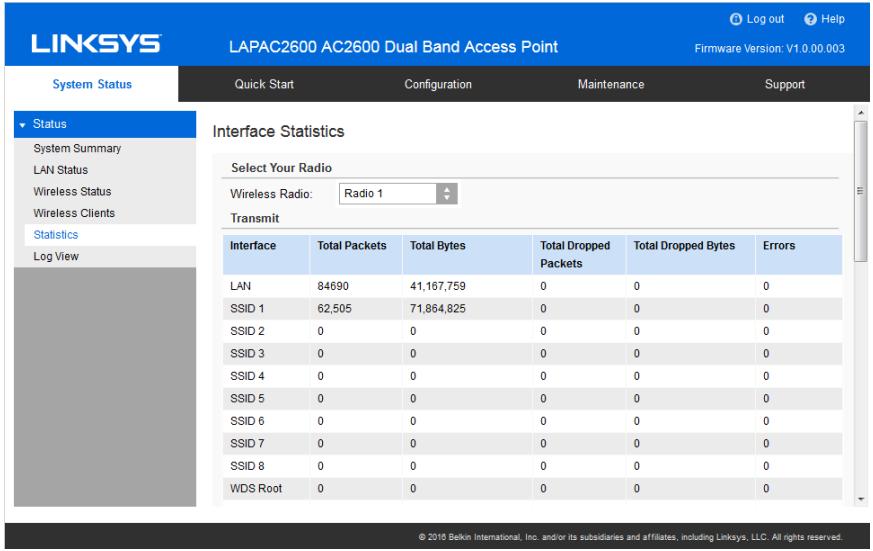Click the Log out lock icon

(735, 19)
